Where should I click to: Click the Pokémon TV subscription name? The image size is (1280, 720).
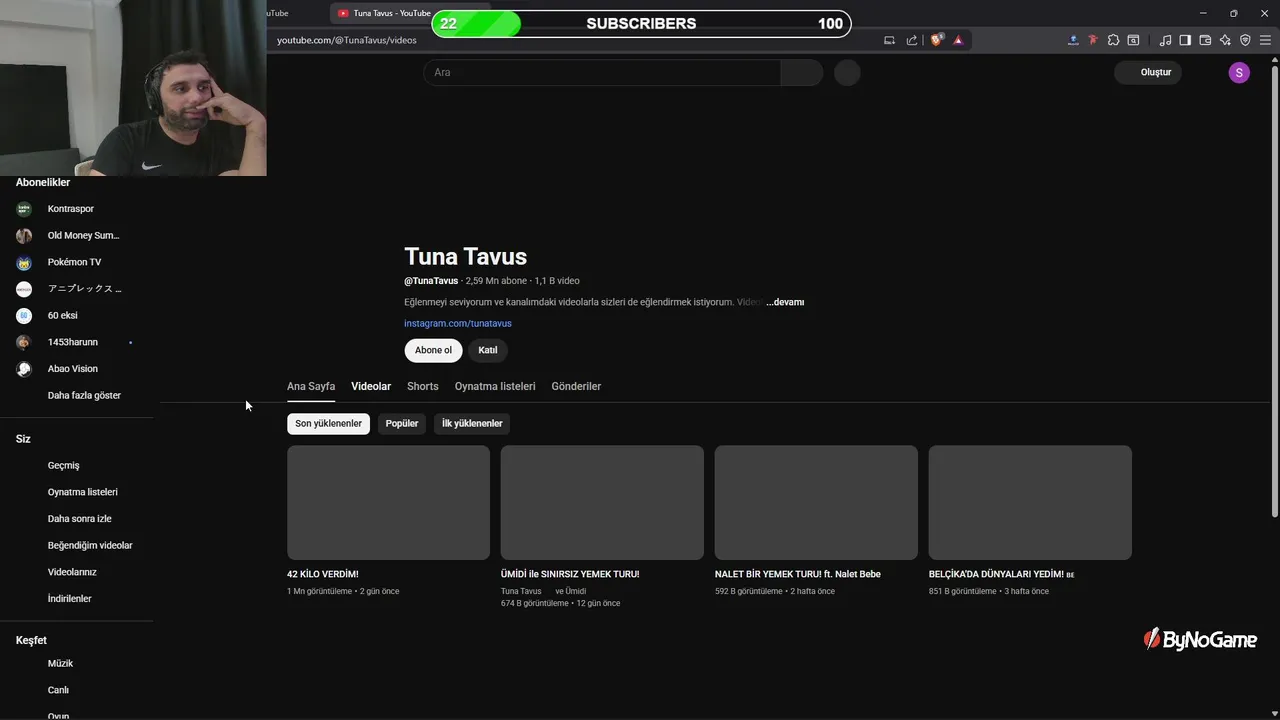[74, 262]
